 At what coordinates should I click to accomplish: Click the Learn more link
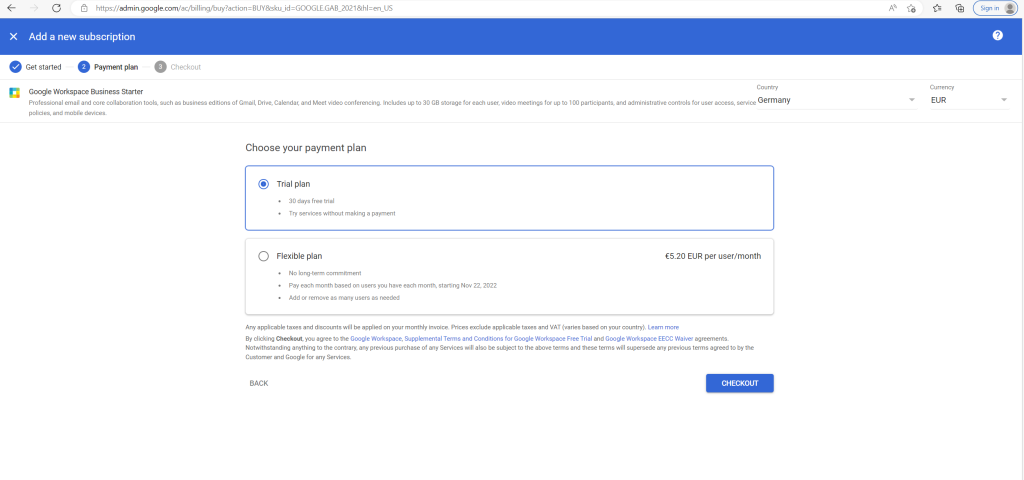[x=663, y=327]
